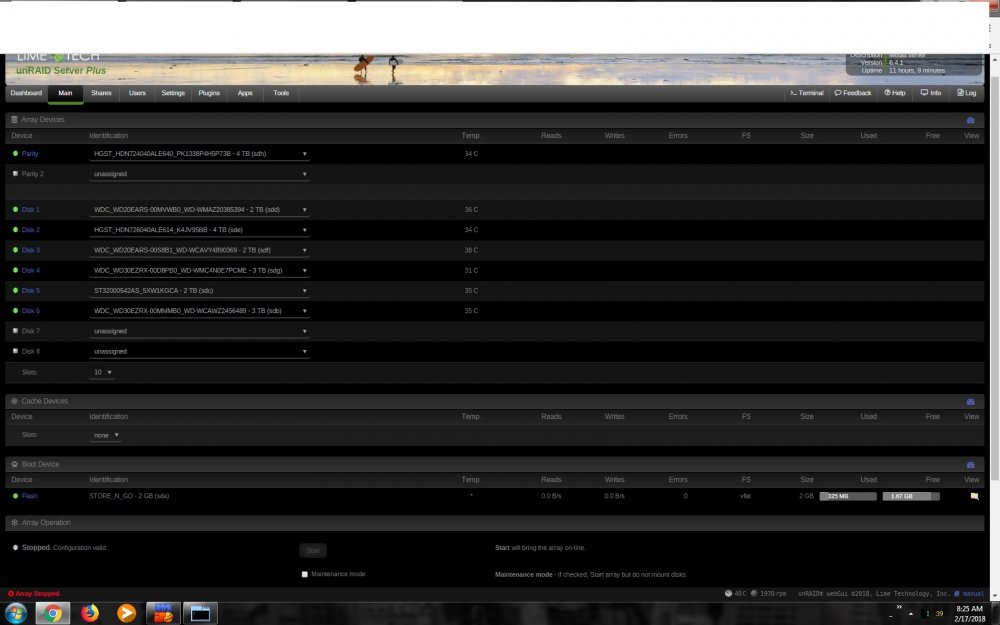1000x625 pixels.
Task: Open the Flash boot device link
Action: tap(29, 496)
